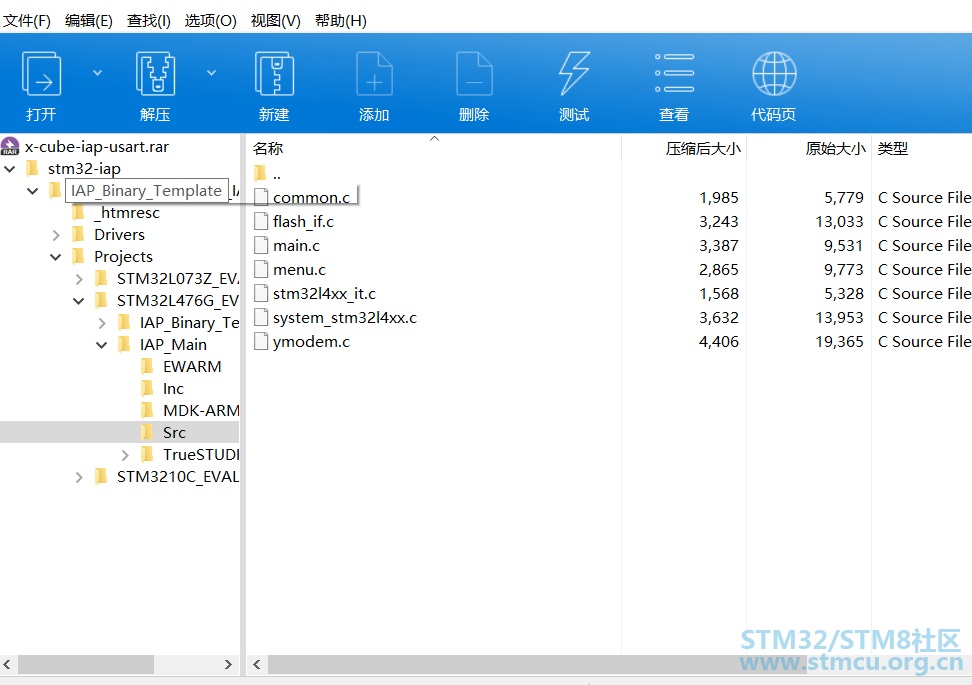Select the Inc folder in tree
The height and width of the screenshot is (685, 972).
[173, 389]
